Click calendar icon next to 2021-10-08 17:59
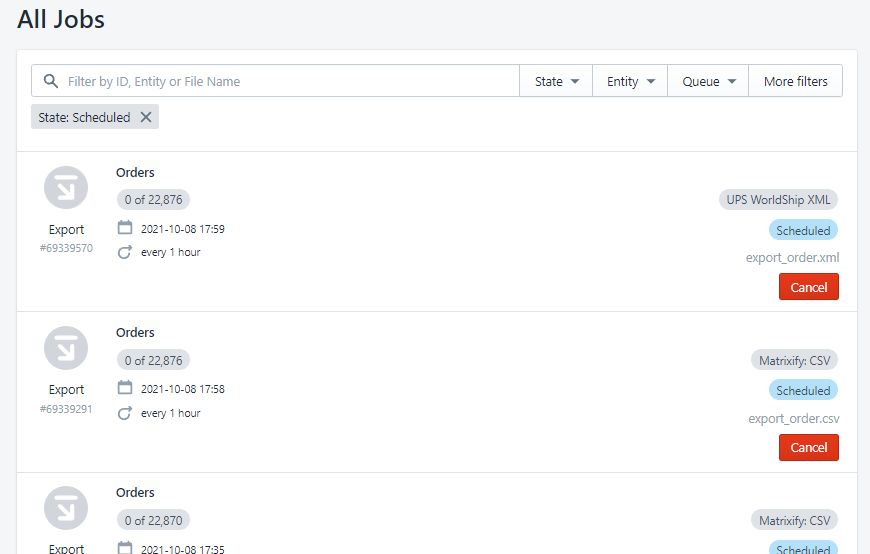The width and height of the screenshot is (870, 554). click(x=125, y=228)
